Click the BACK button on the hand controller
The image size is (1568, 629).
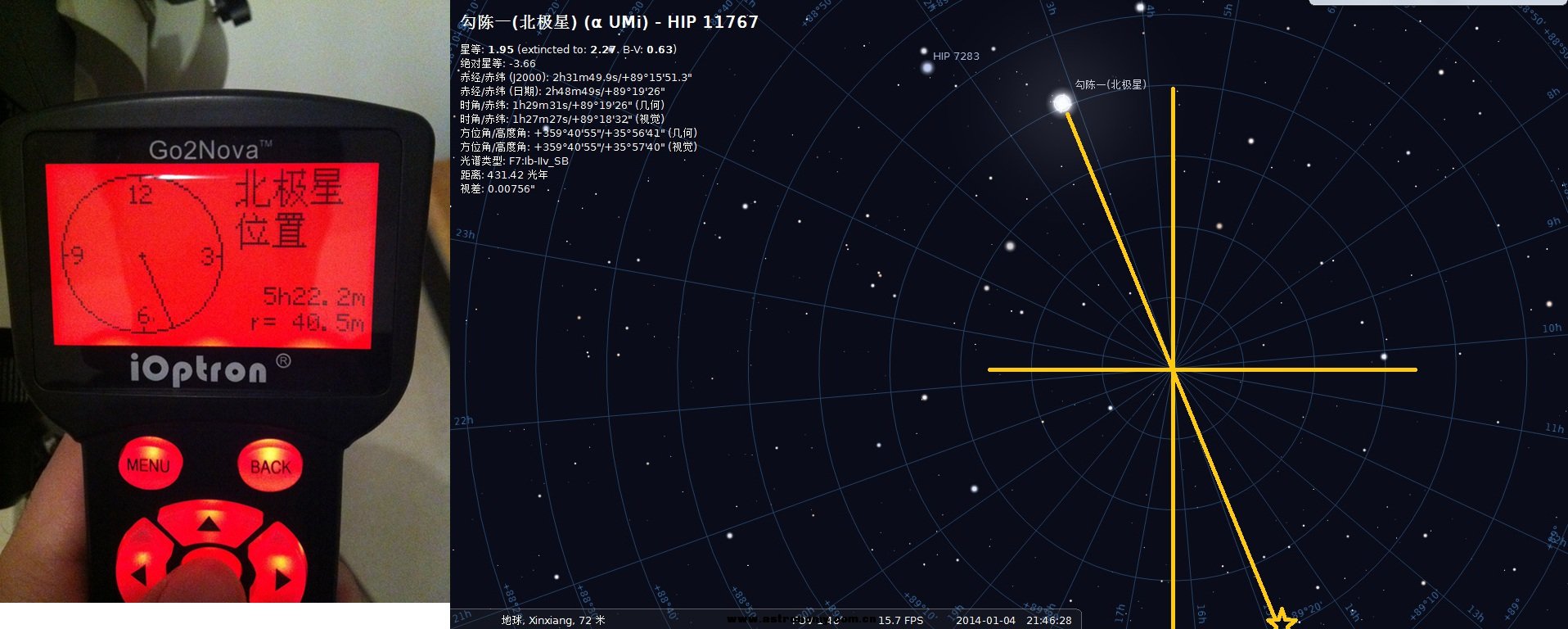pyautogui.click(x=270, y=466)
